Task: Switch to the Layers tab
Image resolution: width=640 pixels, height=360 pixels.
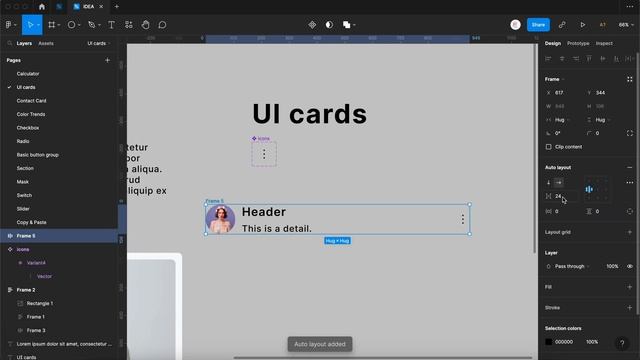Action: (24, 43)
